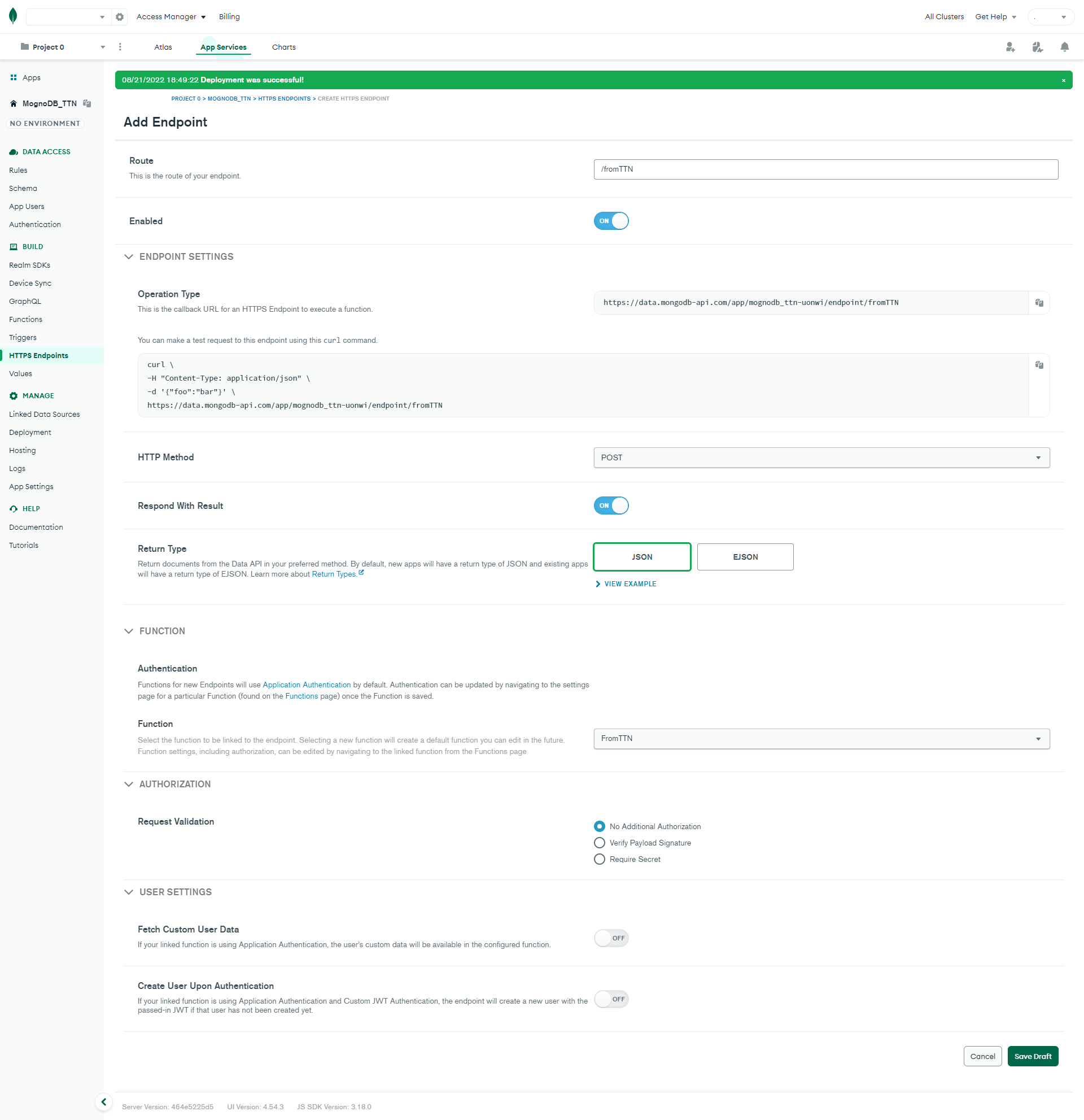Screen dimensions: 1084x1120
Task: Click MOGNODB_TTN breadcrumb
Action: point(229,99)
